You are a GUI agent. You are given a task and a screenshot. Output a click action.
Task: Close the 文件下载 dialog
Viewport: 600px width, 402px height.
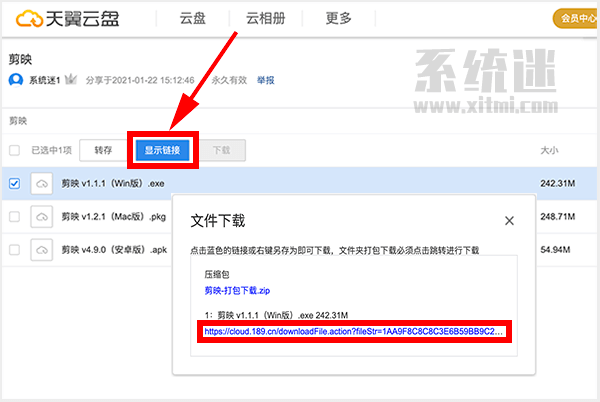tap(509, 221)
